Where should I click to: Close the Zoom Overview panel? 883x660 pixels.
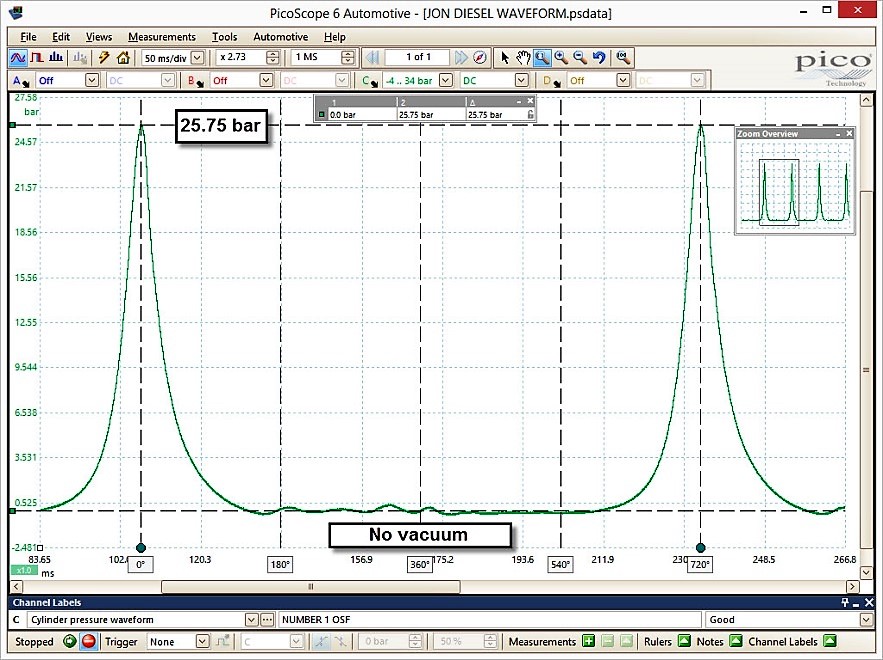pos(849,133)
